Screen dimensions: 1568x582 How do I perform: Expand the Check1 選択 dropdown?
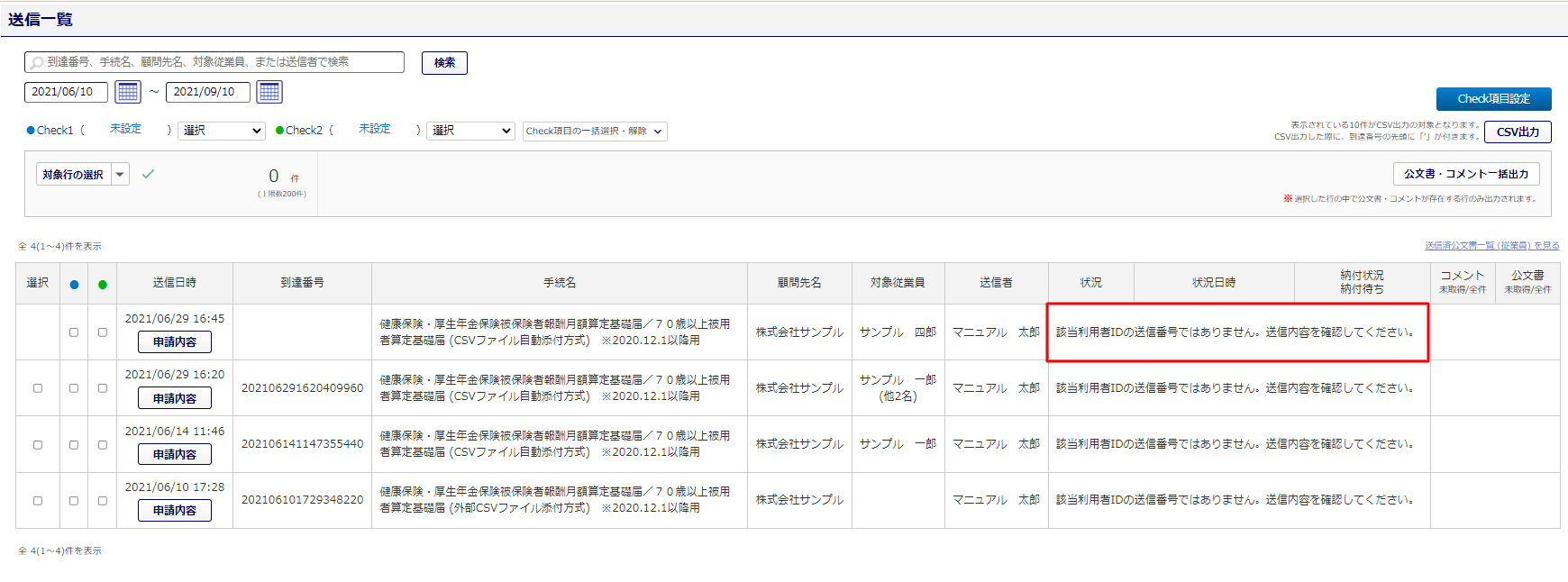[x=221, y=131]
